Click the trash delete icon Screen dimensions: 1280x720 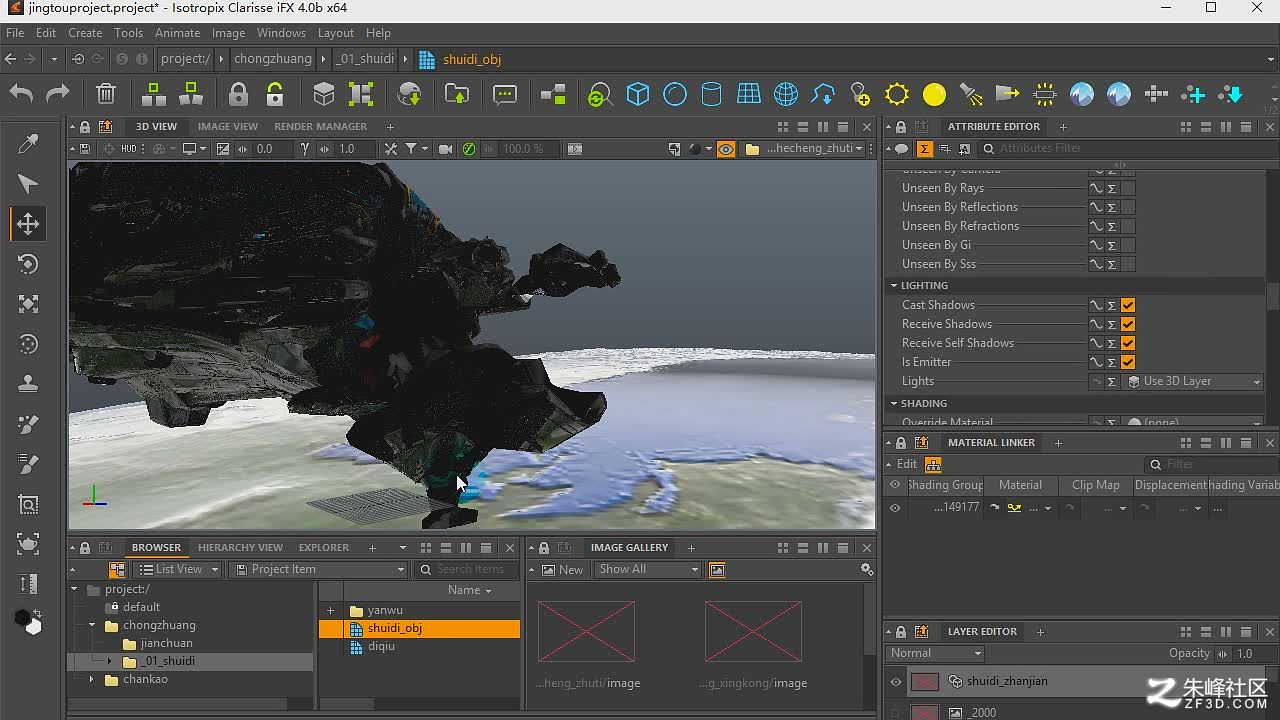tap(106, 94)
